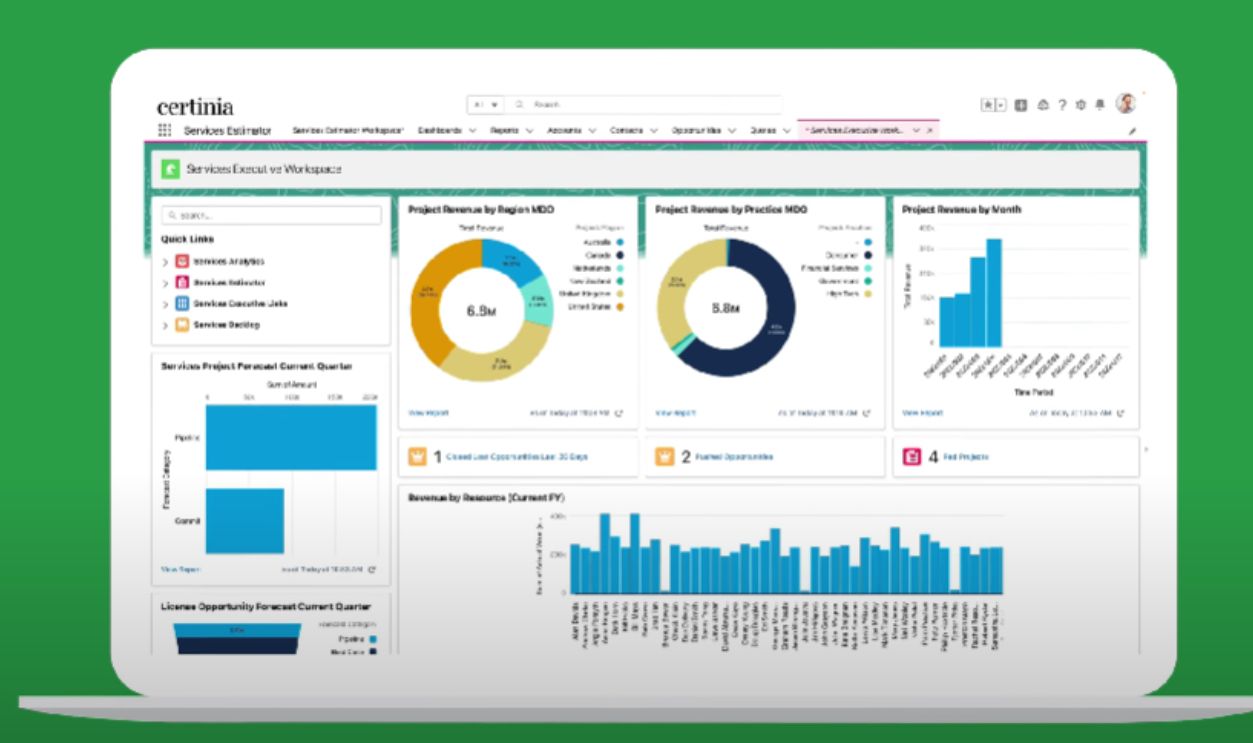Click the edit pencil icon in nav bar
This screenshot has width=1253, height=743.
point(1133,131)
